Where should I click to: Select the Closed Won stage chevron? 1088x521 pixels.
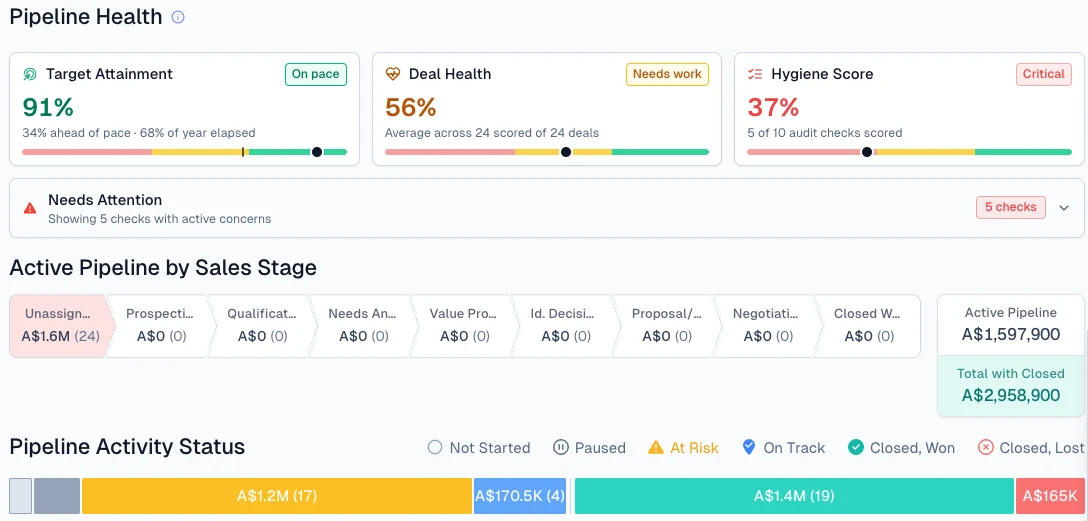coord(867,325)
